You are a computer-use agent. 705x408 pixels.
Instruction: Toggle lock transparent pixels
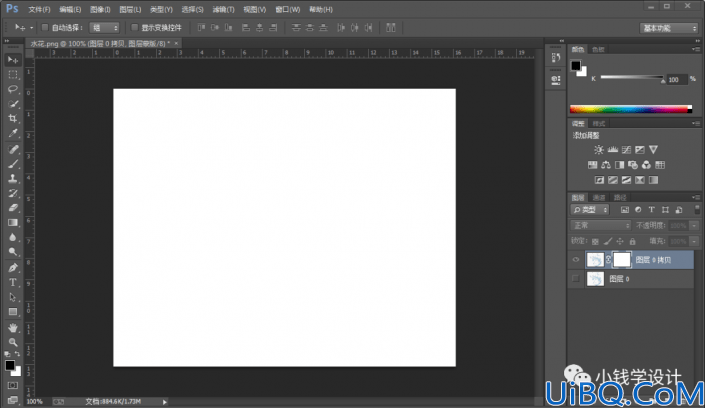[x=595, y=242]
